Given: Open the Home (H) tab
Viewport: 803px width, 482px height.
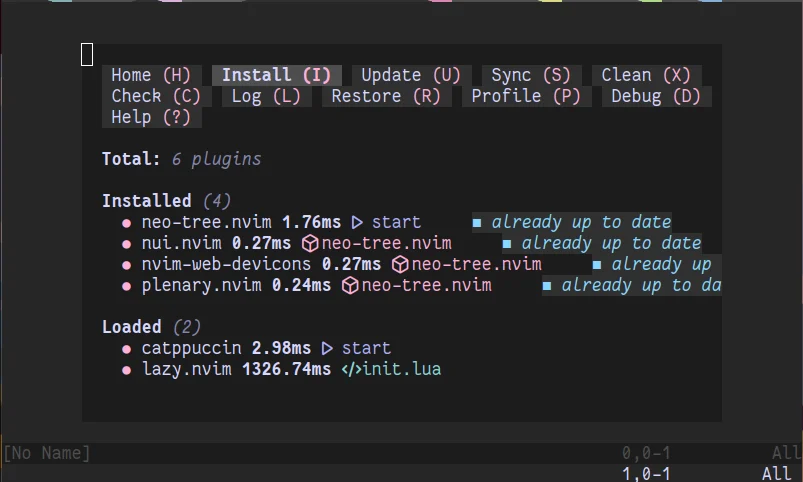Looking at the screenshot, I should click(151, 75).
